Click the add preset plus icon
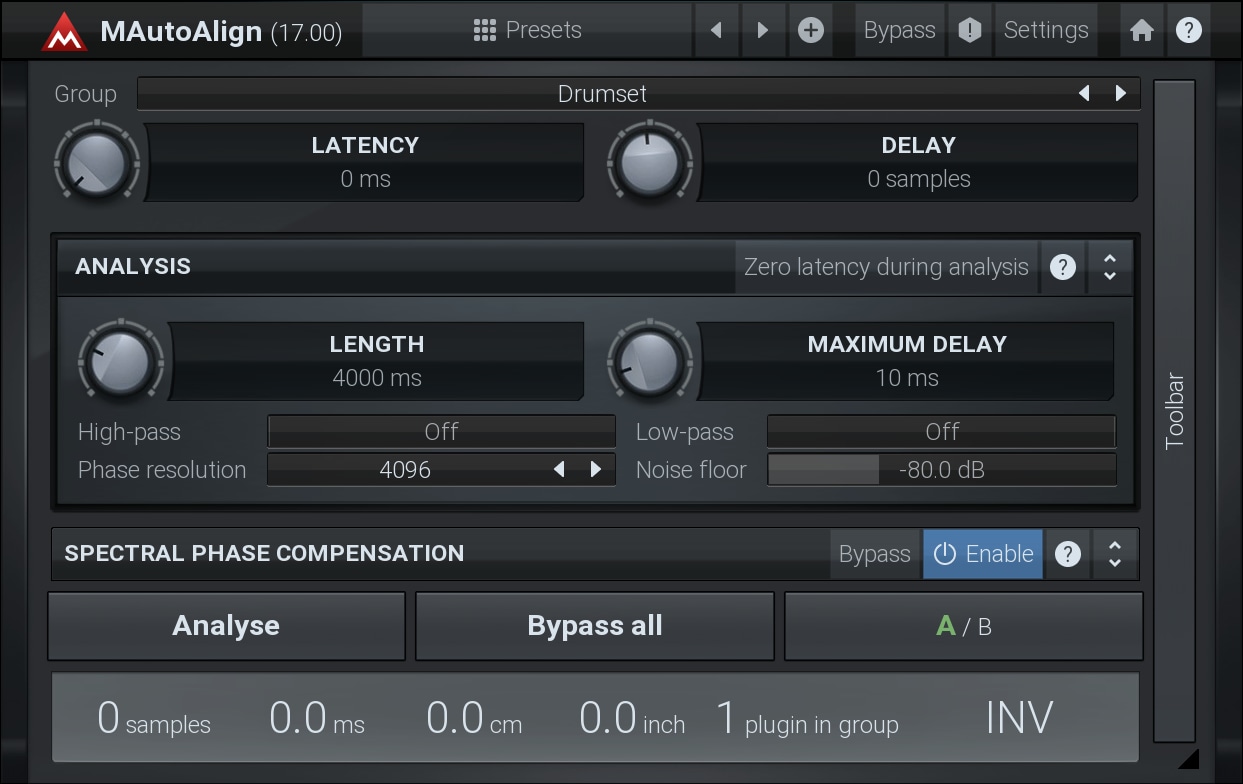Viewport: 1243px width, 784px height. tap(811, 31)
